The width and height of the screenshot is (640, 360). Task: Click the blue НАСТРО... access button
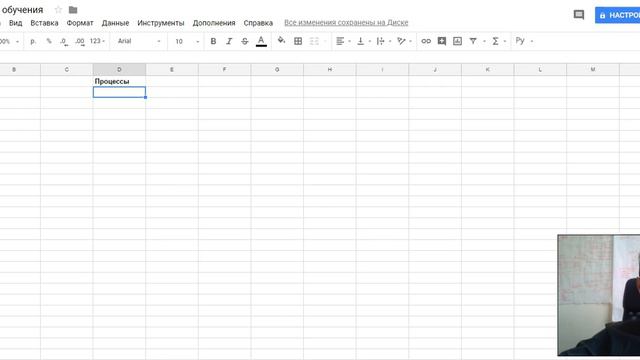click(x=617, y=15)
